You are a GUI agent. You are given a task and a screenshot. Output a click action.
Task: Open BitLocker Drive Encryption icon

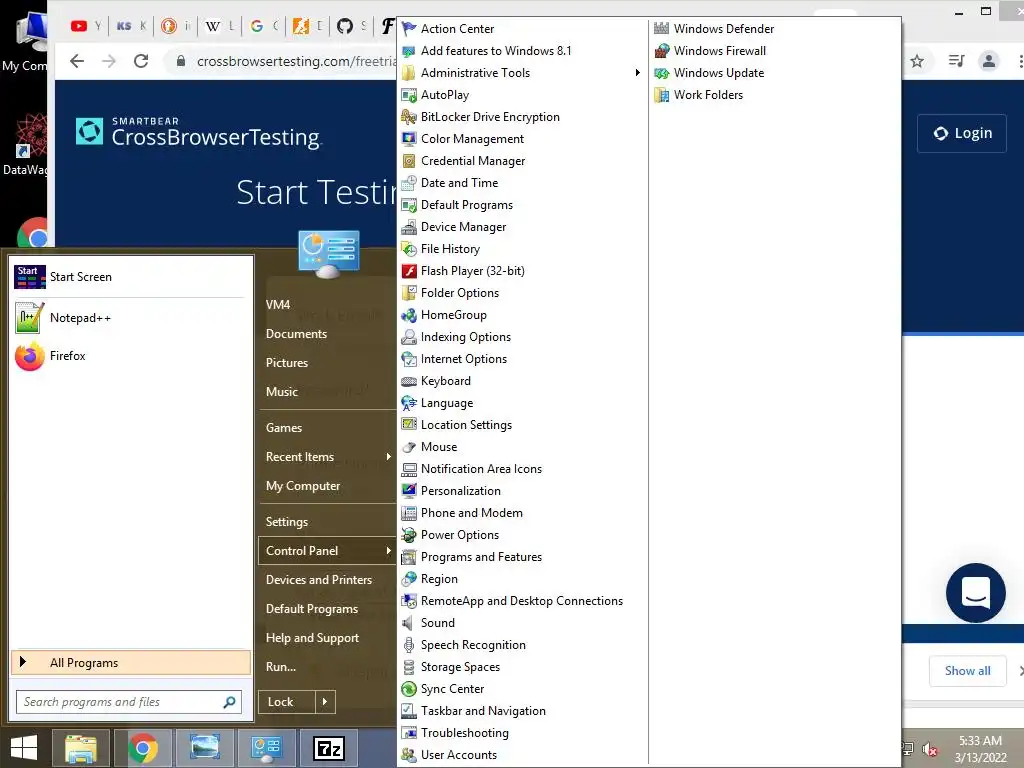pos(409,117)
